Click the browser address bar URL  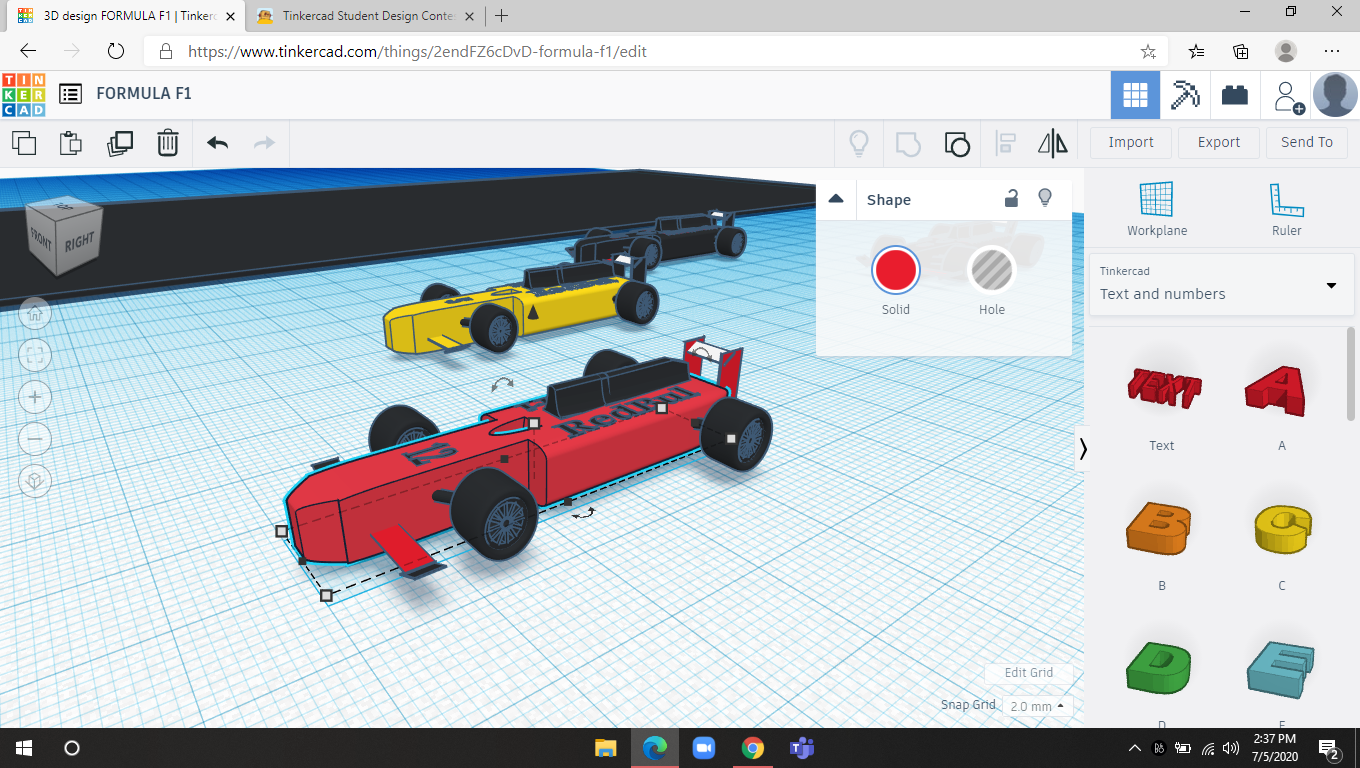click(x=418, y=51)
